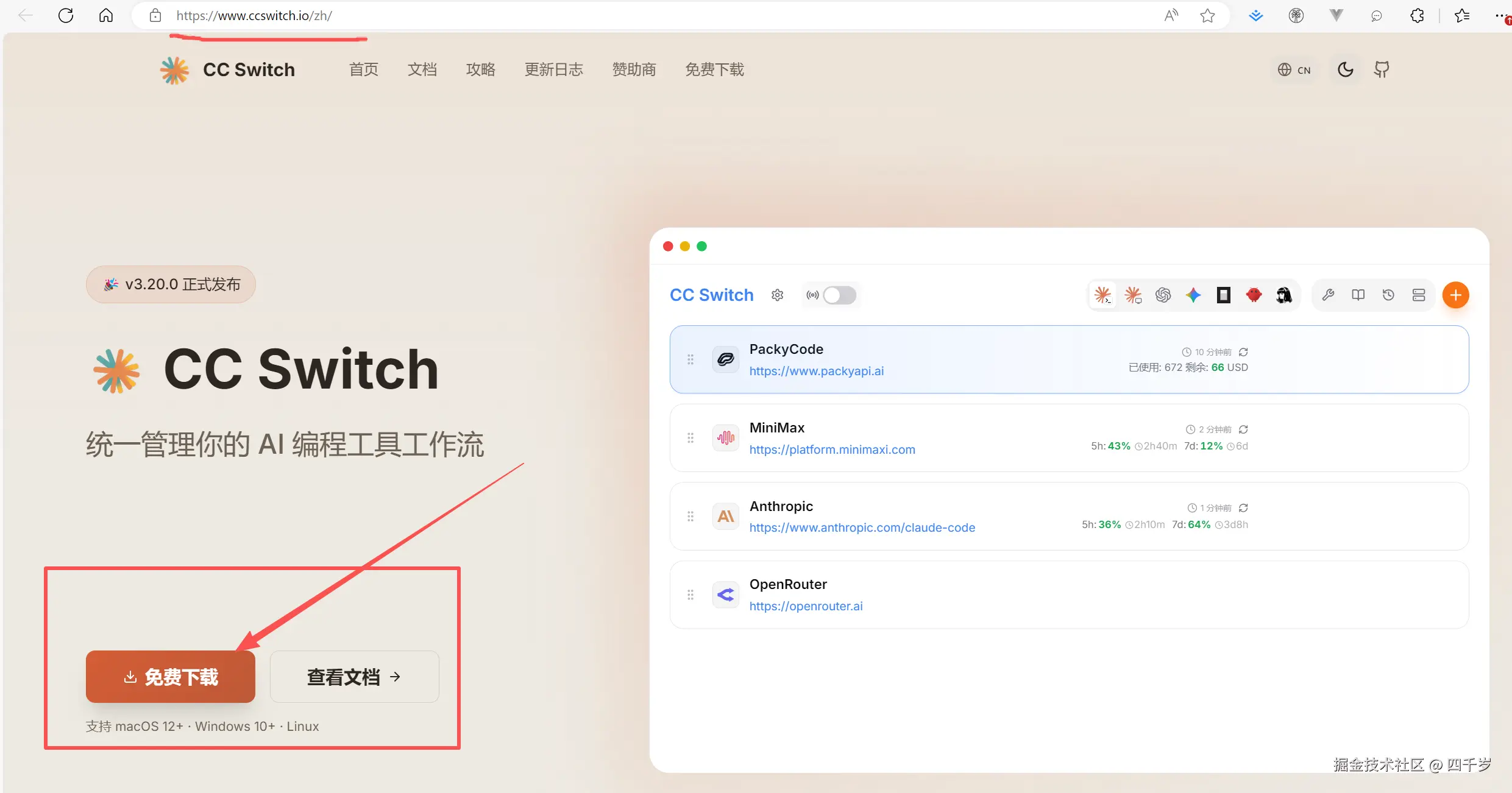
Task: Select the red round creature app icon
Action: click(x=1254, y=295)
